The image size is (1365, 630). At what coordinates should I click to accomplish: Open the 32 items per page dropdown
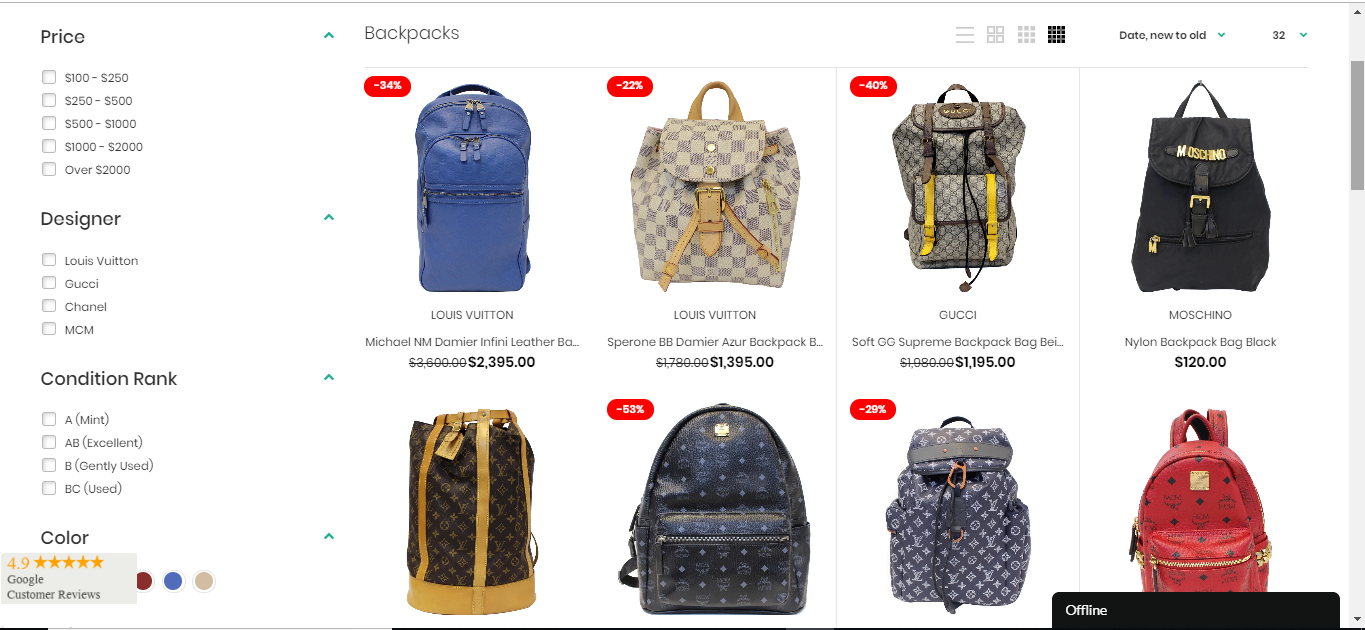1290,35
